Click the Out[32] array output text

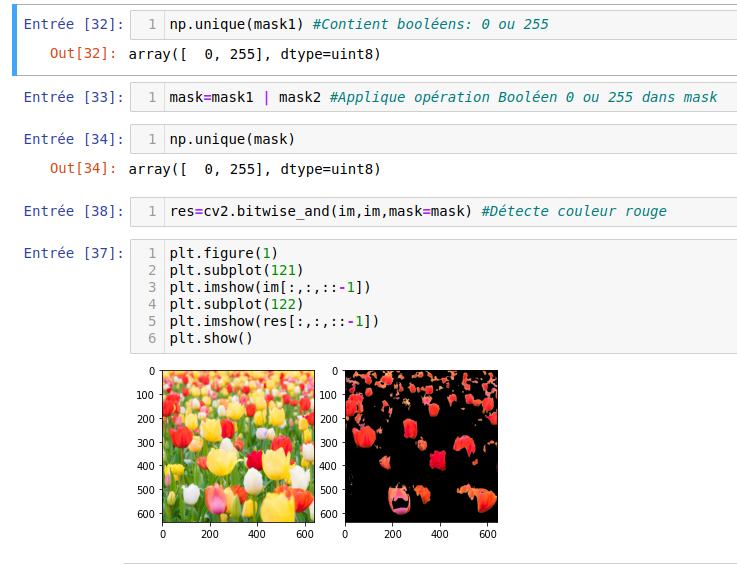coord(254,54)
